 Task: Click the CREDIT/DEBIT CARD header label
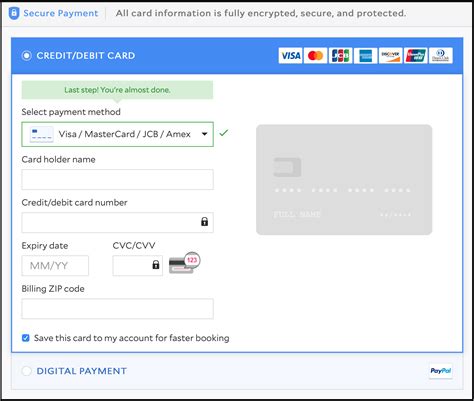click(86, 55)
